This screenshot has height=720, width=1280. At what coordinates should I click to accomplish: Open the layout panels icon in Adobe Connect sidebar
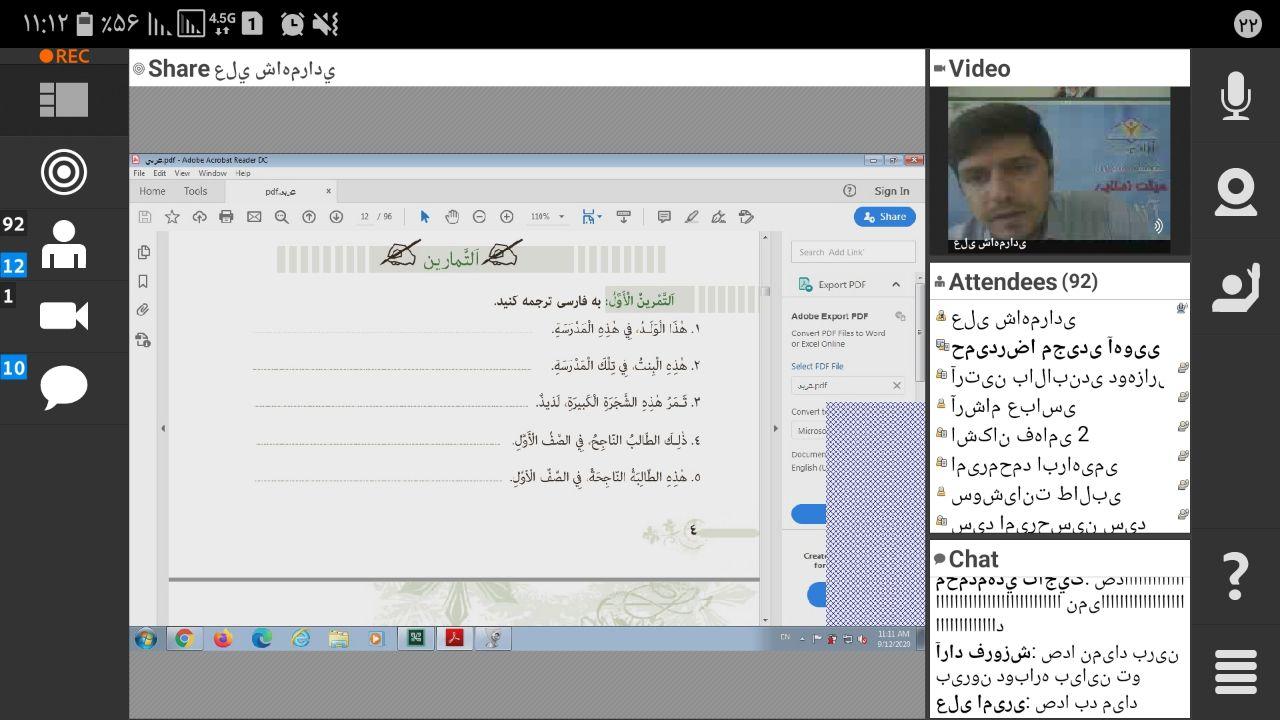click(x=64, y=100)
